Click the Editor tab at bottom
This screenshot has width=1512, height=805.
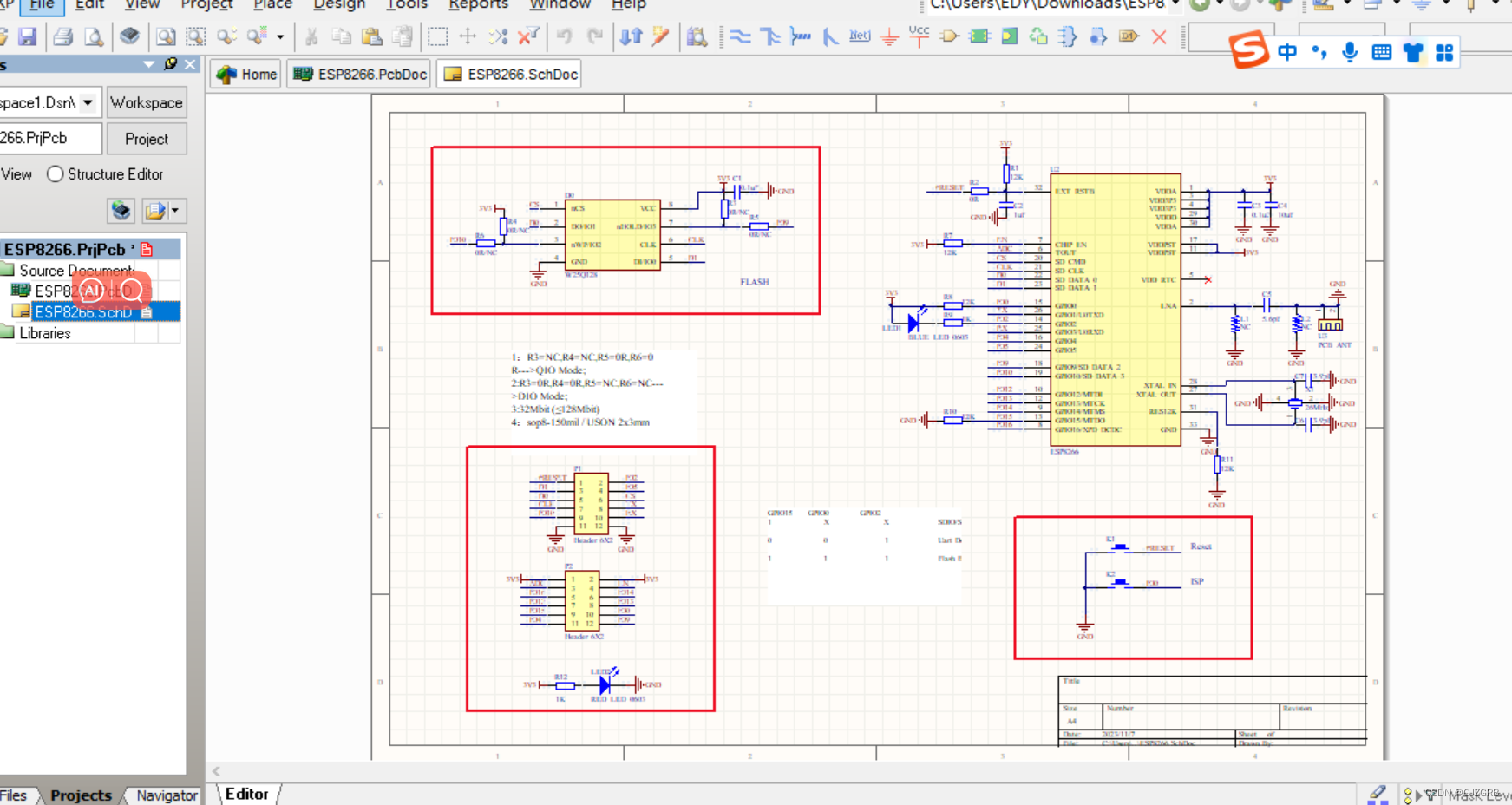[246, 794]
